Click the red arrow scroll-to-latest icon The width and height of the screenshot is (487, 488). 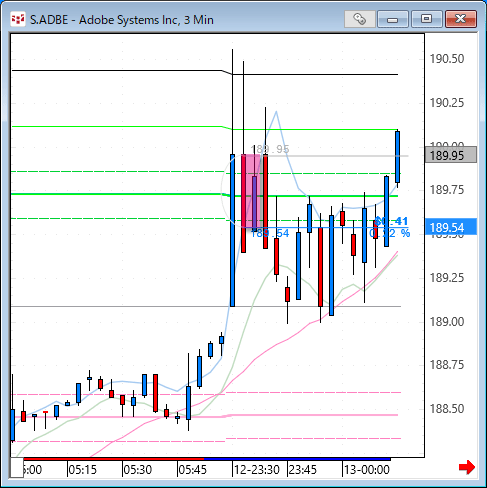[x=467, y=467]
